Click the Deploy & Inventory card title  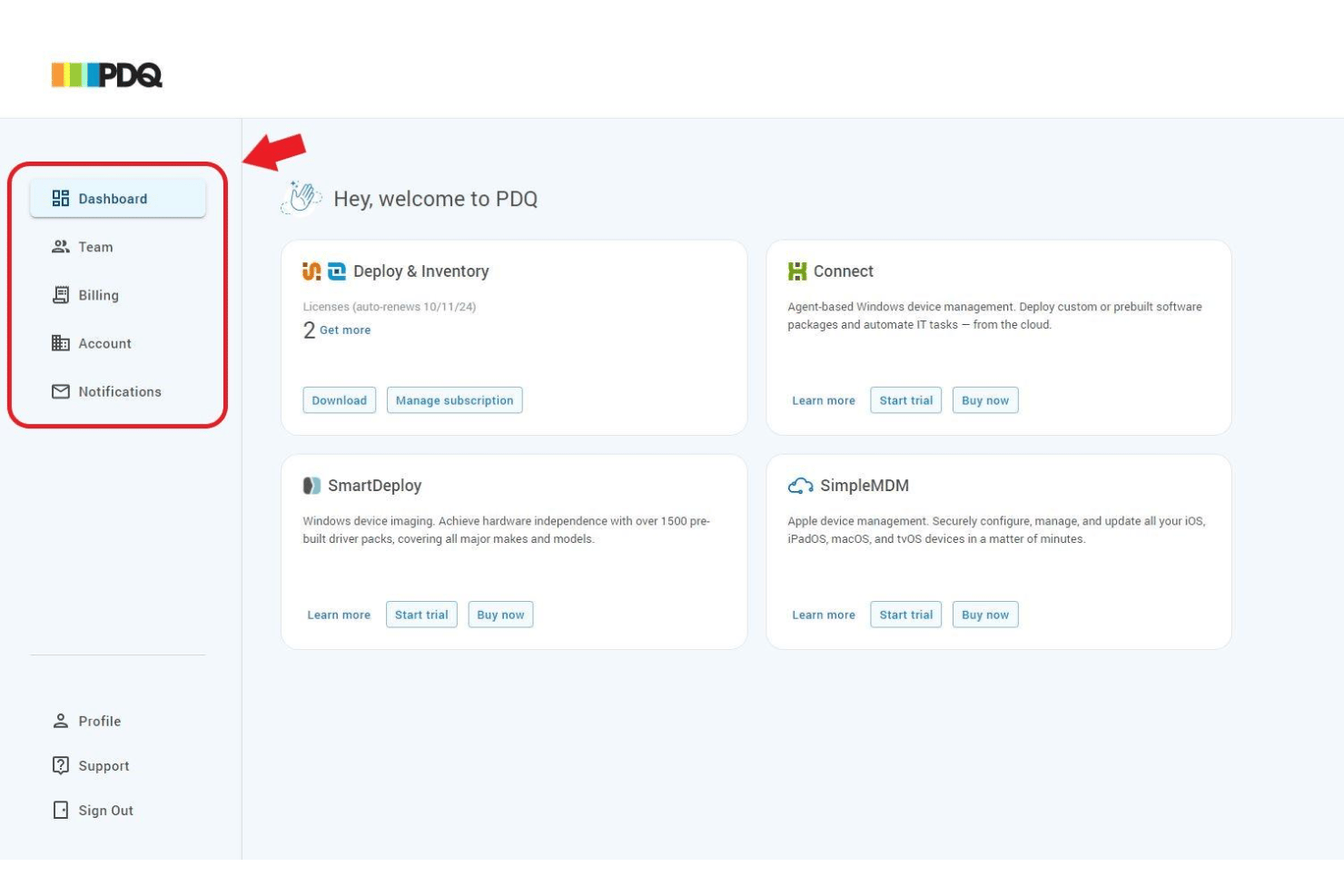[x=421, y=271]
